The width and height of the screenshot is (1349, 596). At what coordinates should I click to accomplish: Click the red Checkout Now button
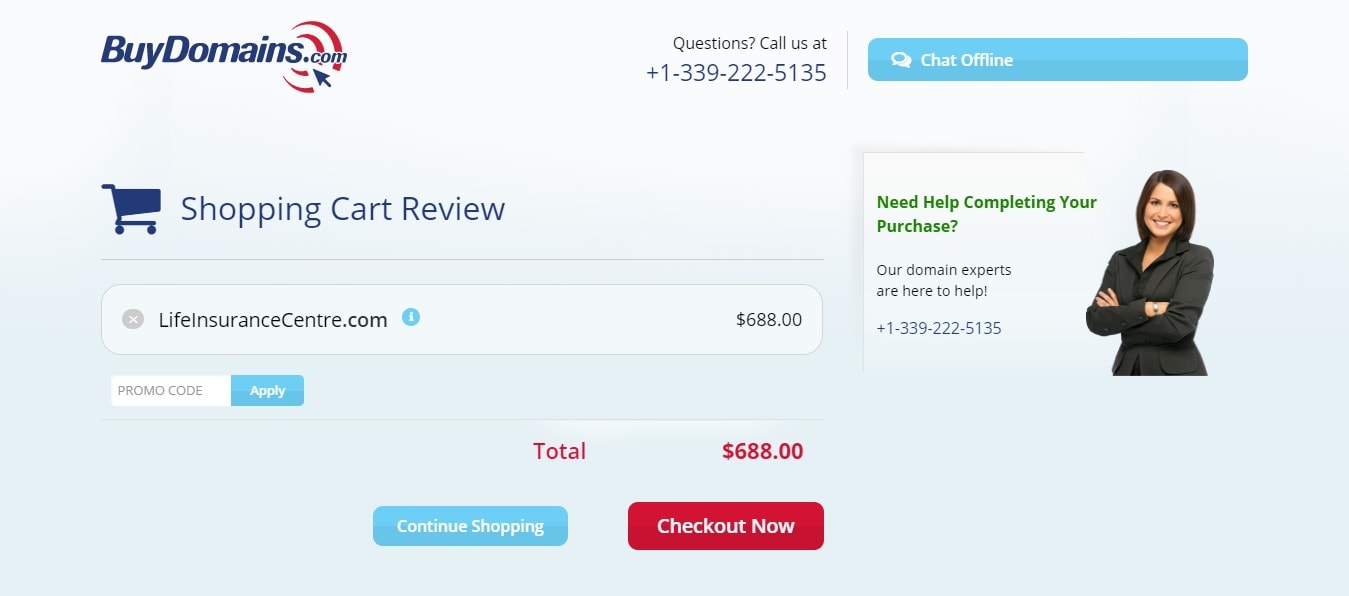coord(726,526)
